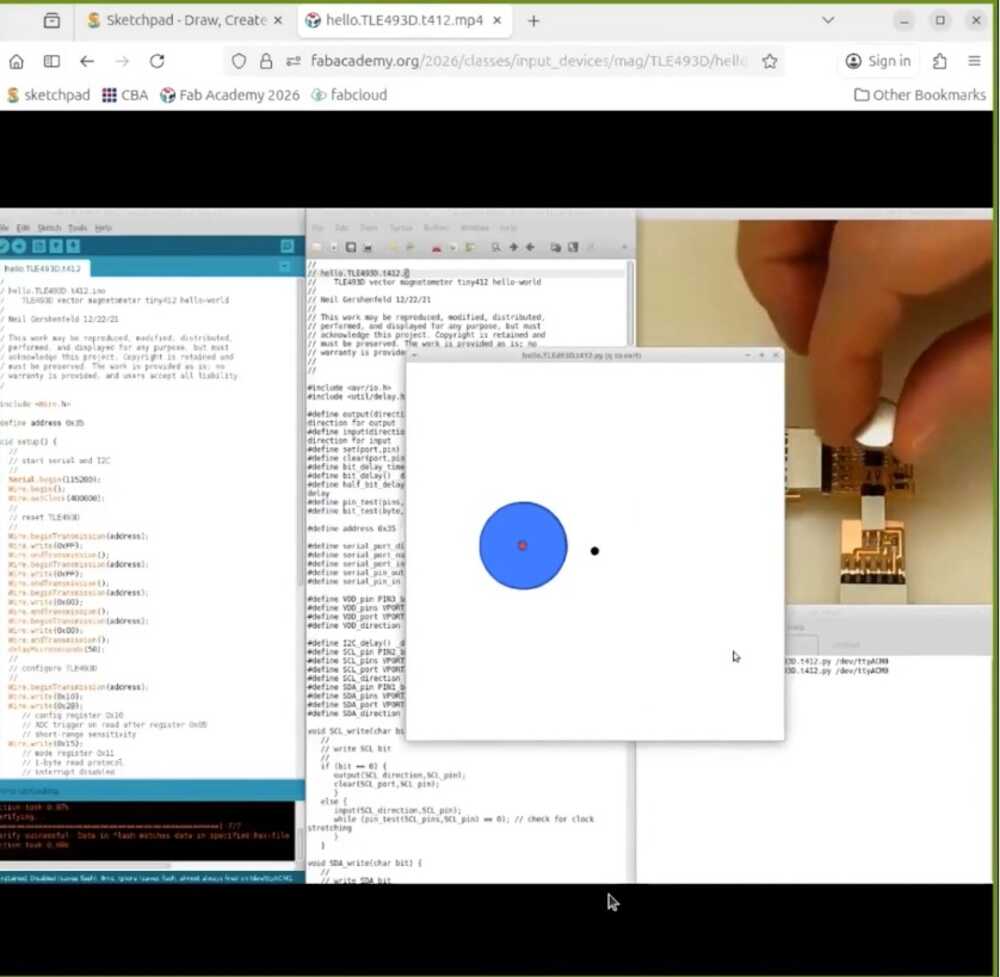
Task: Expand the list all tabs chevron
Action: 828,20
